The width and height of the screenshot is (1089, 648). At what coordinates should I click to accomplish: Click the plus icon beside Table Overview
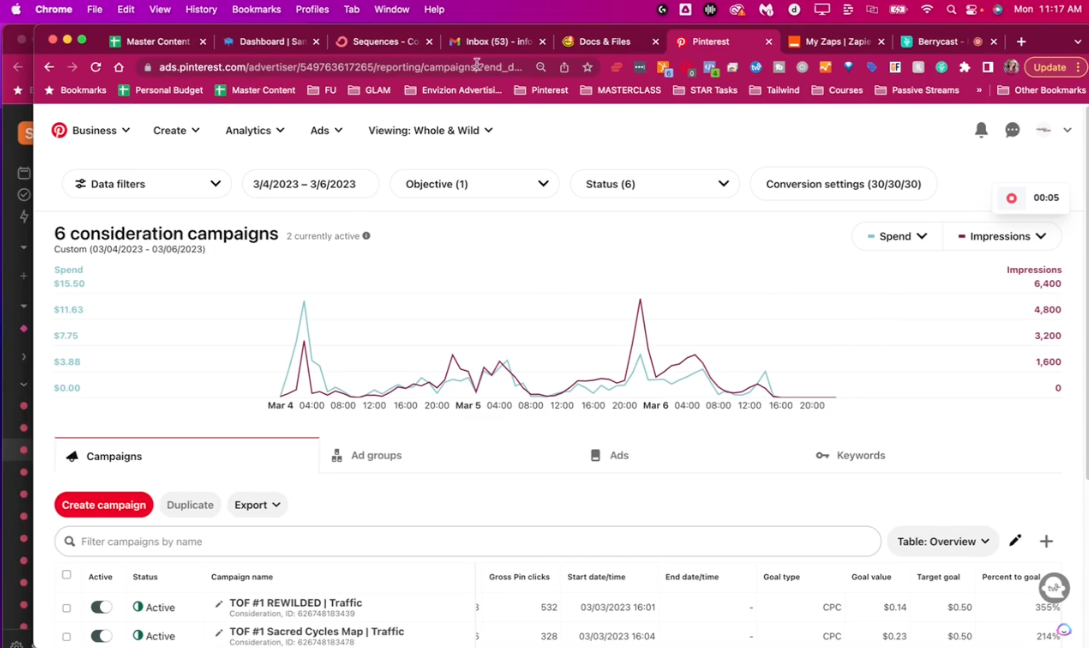point(1046,541)
